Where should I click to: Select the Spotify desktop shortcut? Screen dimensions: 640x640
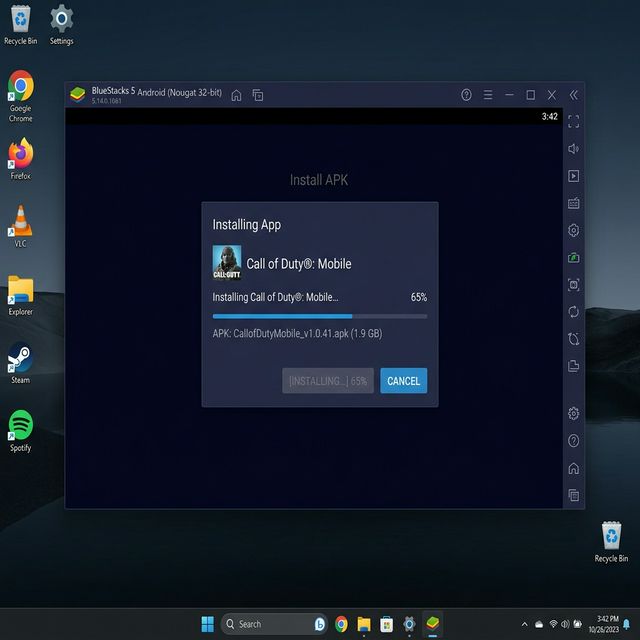20,431
